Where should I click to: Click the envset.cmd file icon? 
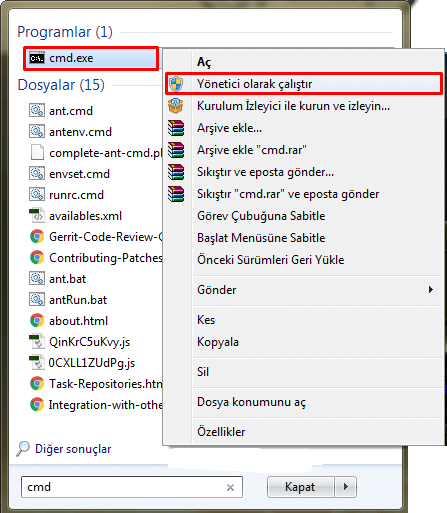37,174
